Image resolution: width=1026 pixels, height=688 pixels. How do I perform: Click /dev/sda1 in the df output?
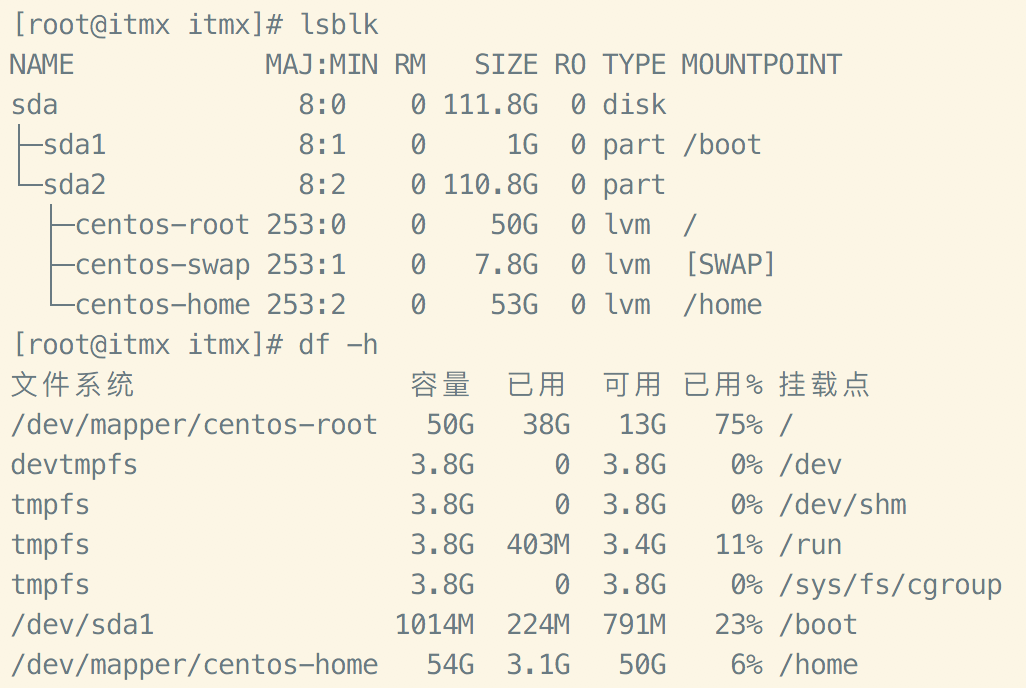[82, 625]
